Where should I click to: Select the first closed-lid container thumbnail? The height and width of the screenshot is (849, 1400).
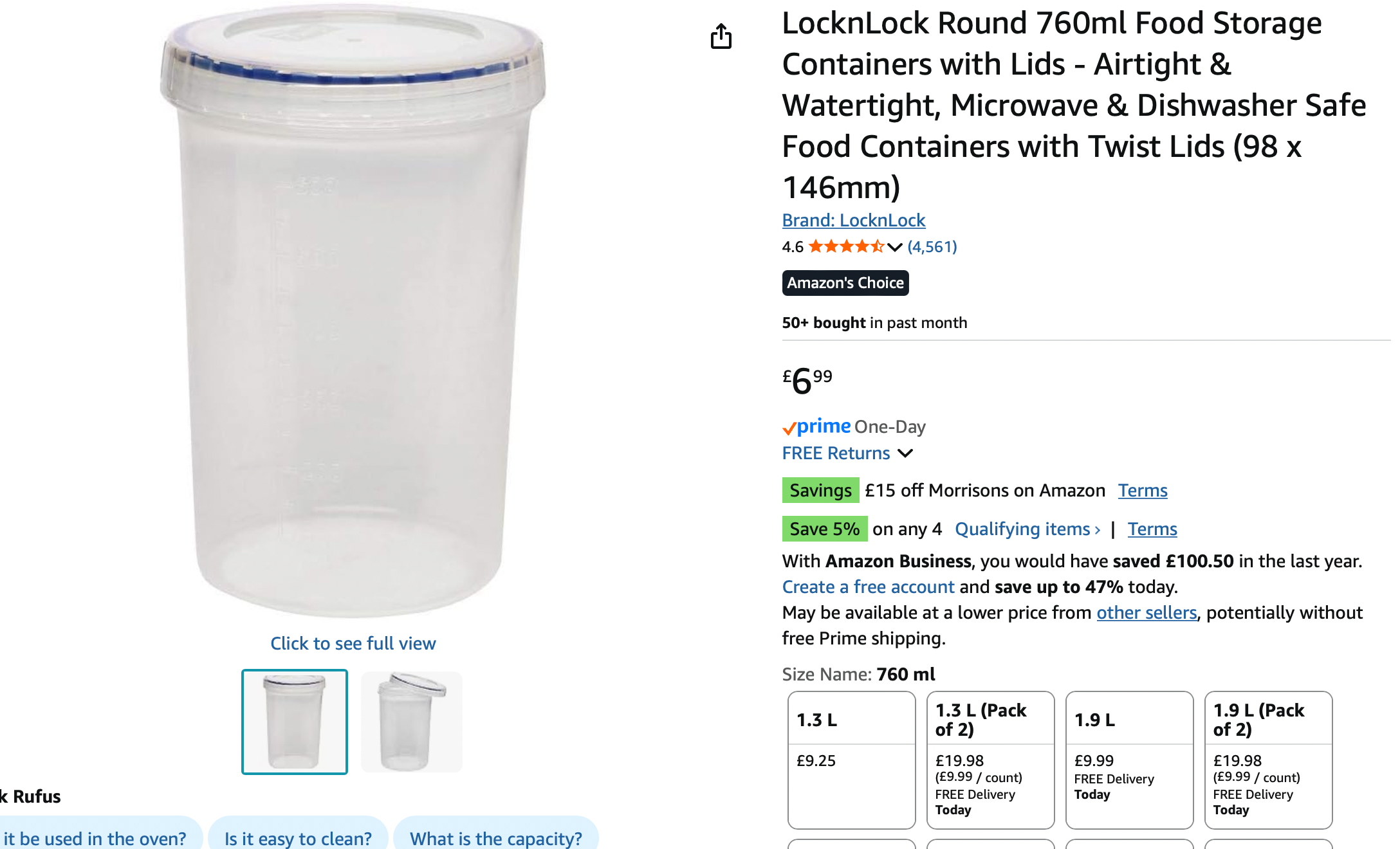click(x=295, y=722)
